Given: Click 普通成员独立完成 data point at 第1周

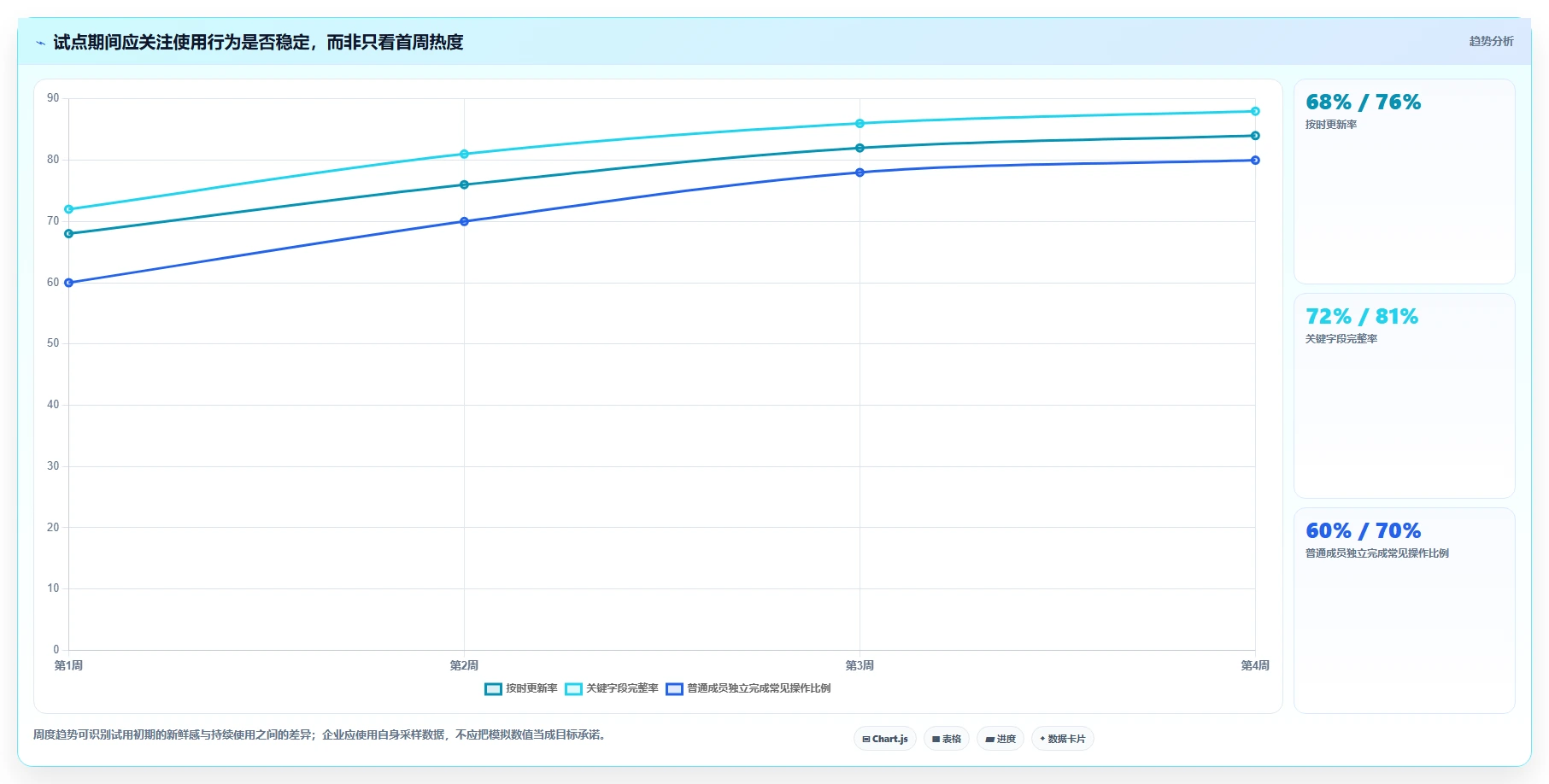Looking at the screenshot, I should pos(69,283).
